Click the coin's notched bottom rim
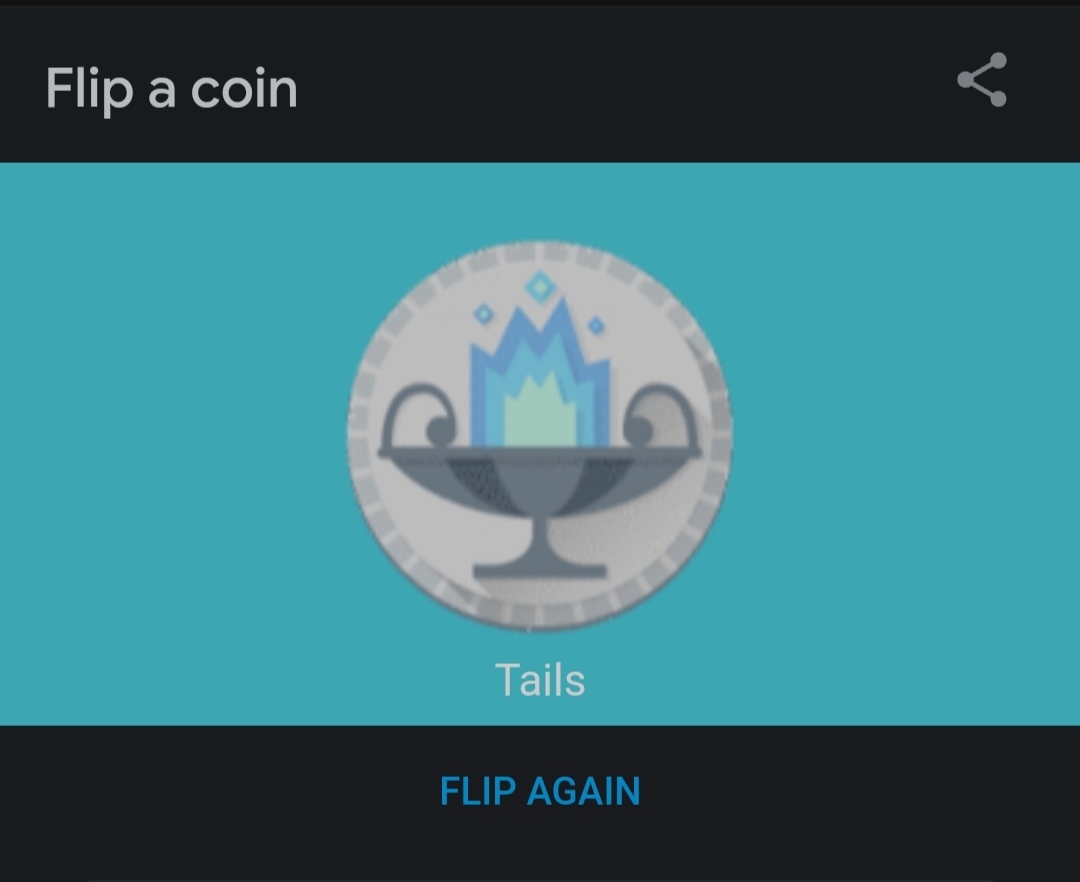This screenshot has width=1080, height=882. (540, 615)
